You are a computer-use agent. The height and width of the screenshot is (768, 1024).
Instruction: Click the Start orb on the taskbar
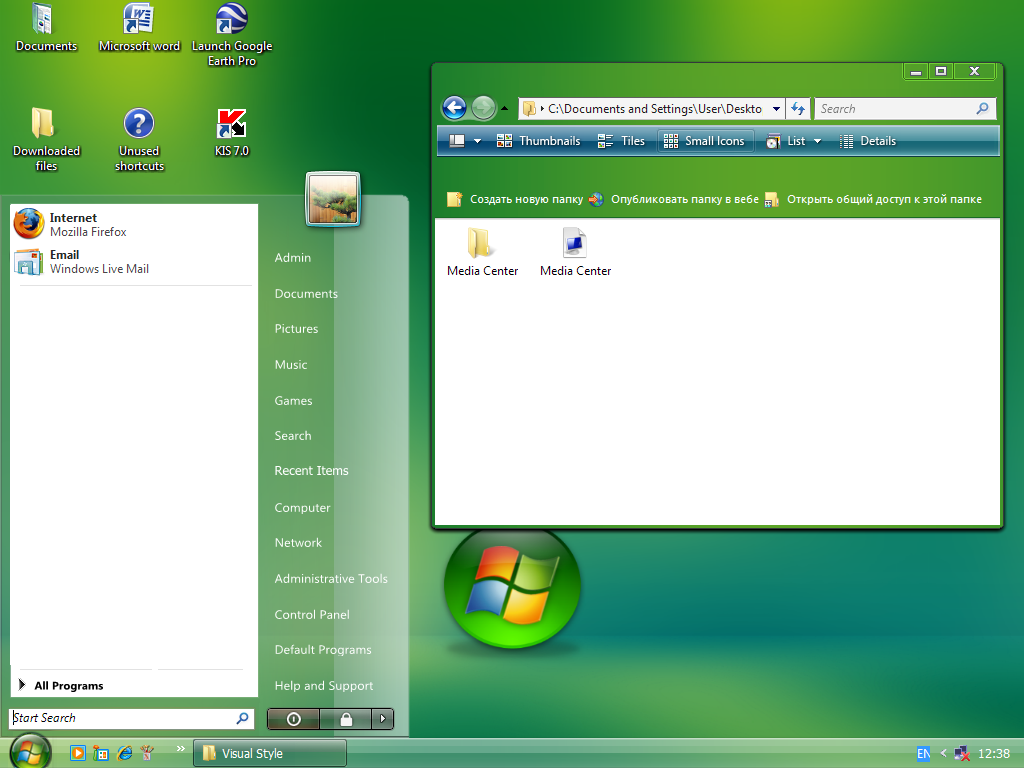(x=30, y=751)
